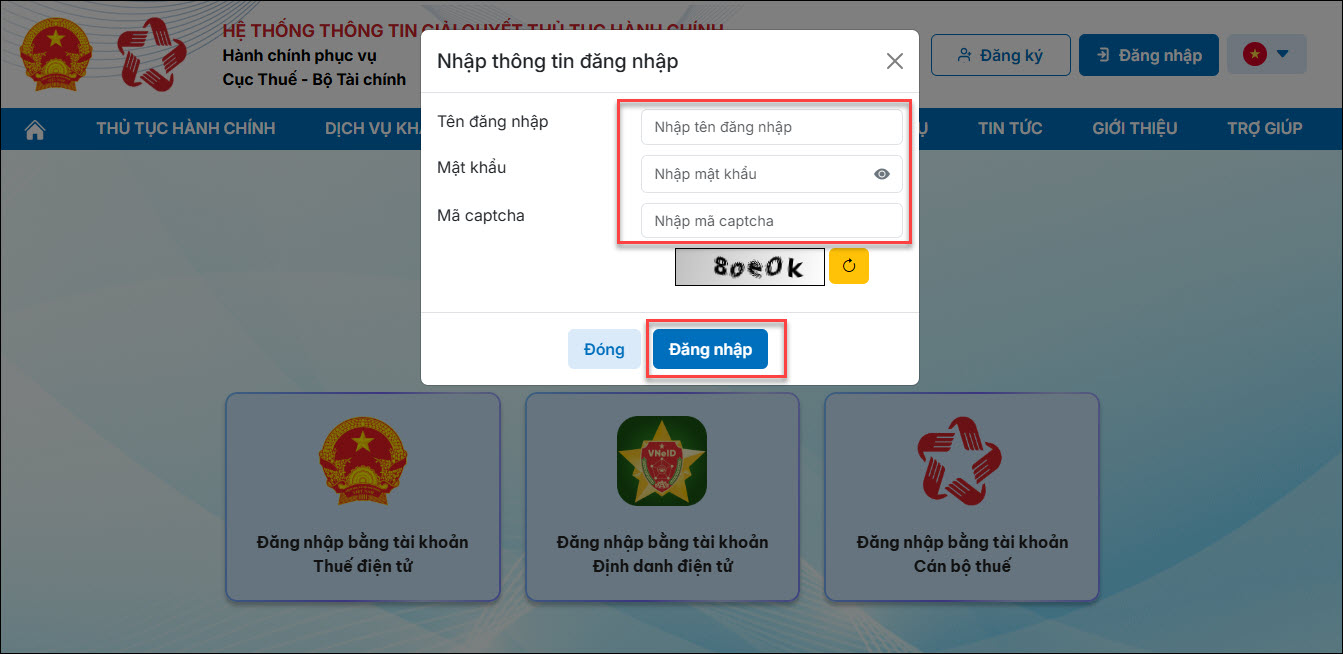Click the home icon in navigation bar
Screen dimensions: 1343x654
[36, 128]
